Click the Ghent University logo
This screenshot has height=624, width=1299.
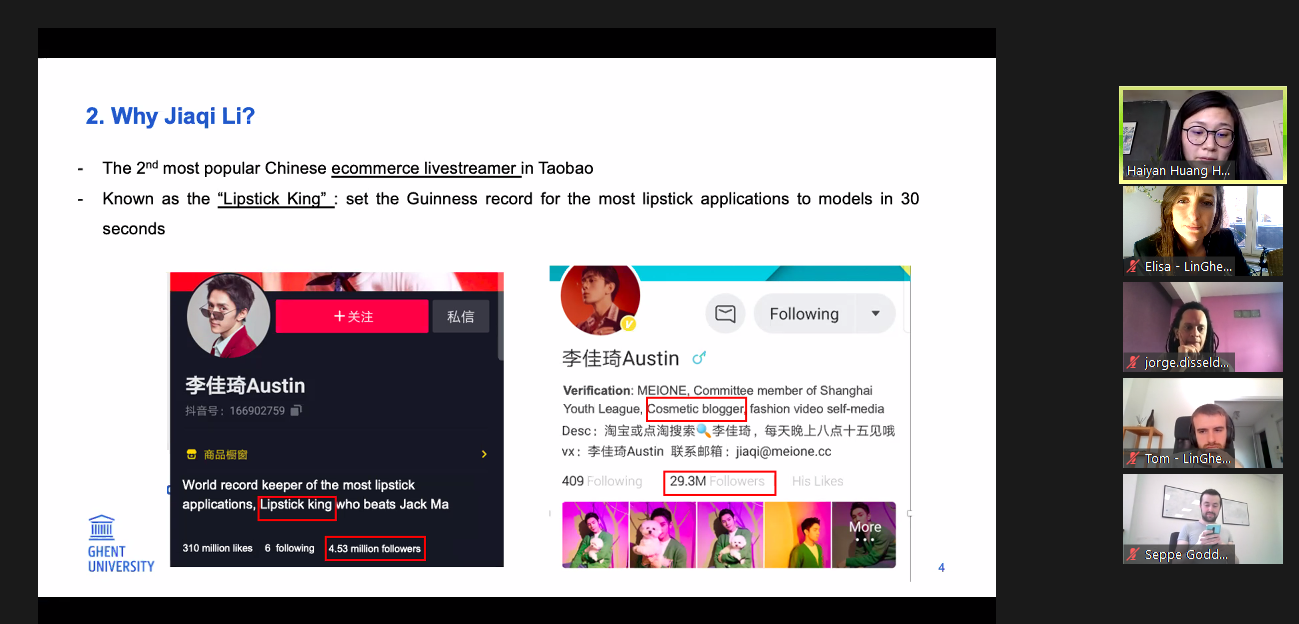click(x=121, y=544)
